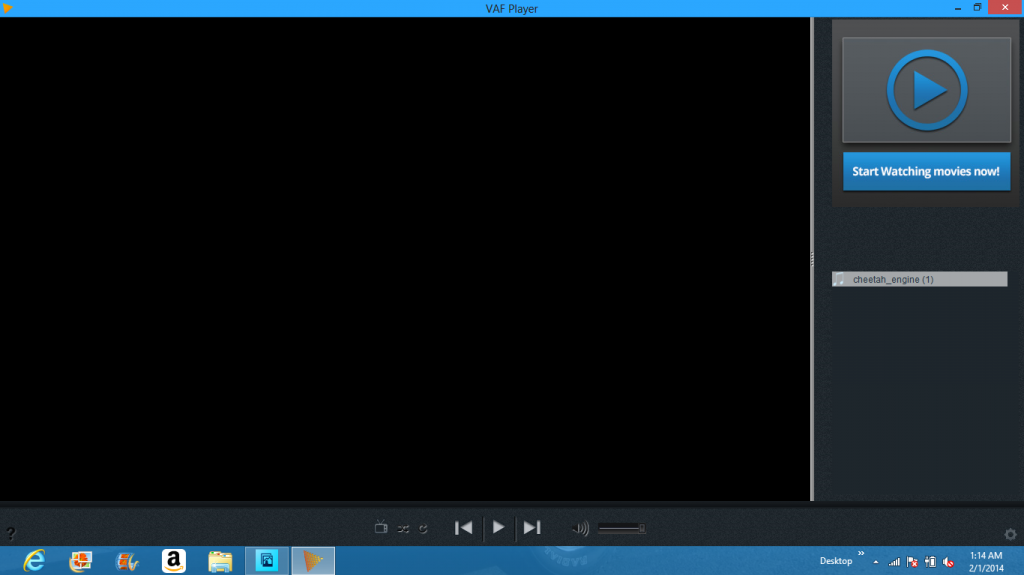Click muted volume tray icon
1024x575 pixels.
948,562
